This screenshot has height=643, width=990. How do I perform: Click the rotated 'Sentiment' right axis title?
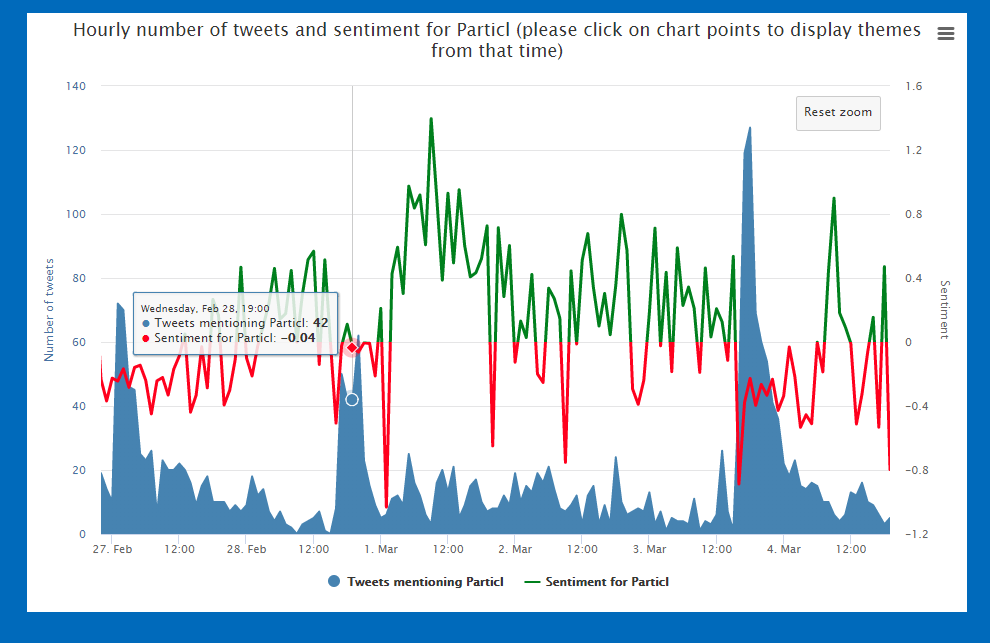945,309
